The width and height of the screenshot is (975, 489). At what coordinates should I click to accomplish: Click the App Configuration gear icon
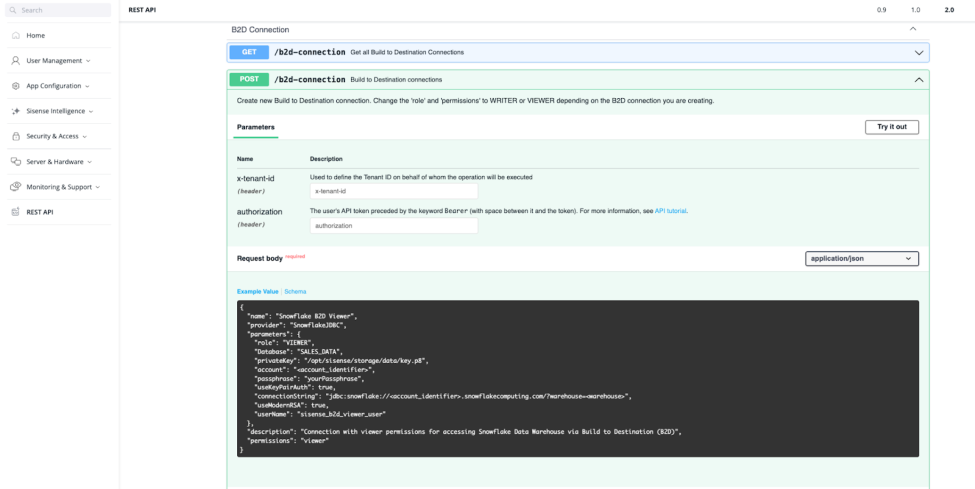click(x=16, y=86)
